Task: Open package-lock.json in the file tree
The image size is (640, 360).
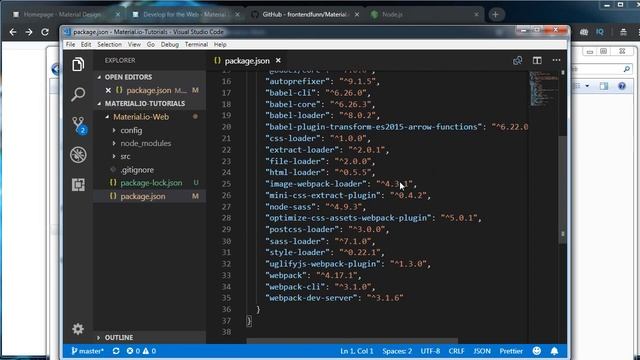Action: coord(149,183)
